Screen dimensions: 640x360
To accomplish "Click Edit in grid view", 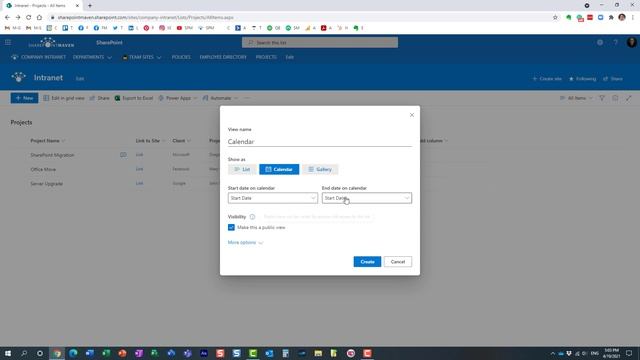I will [x=64, y=98].
